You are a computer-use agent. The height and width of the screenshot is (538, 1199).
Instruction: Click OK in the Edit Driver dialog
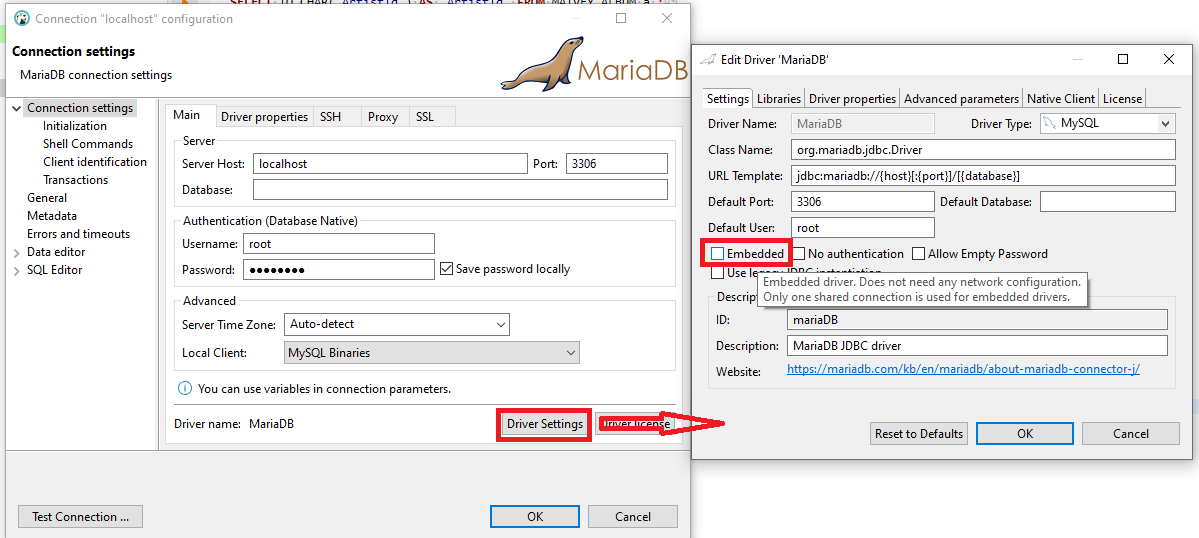[x=1025, y=433]
